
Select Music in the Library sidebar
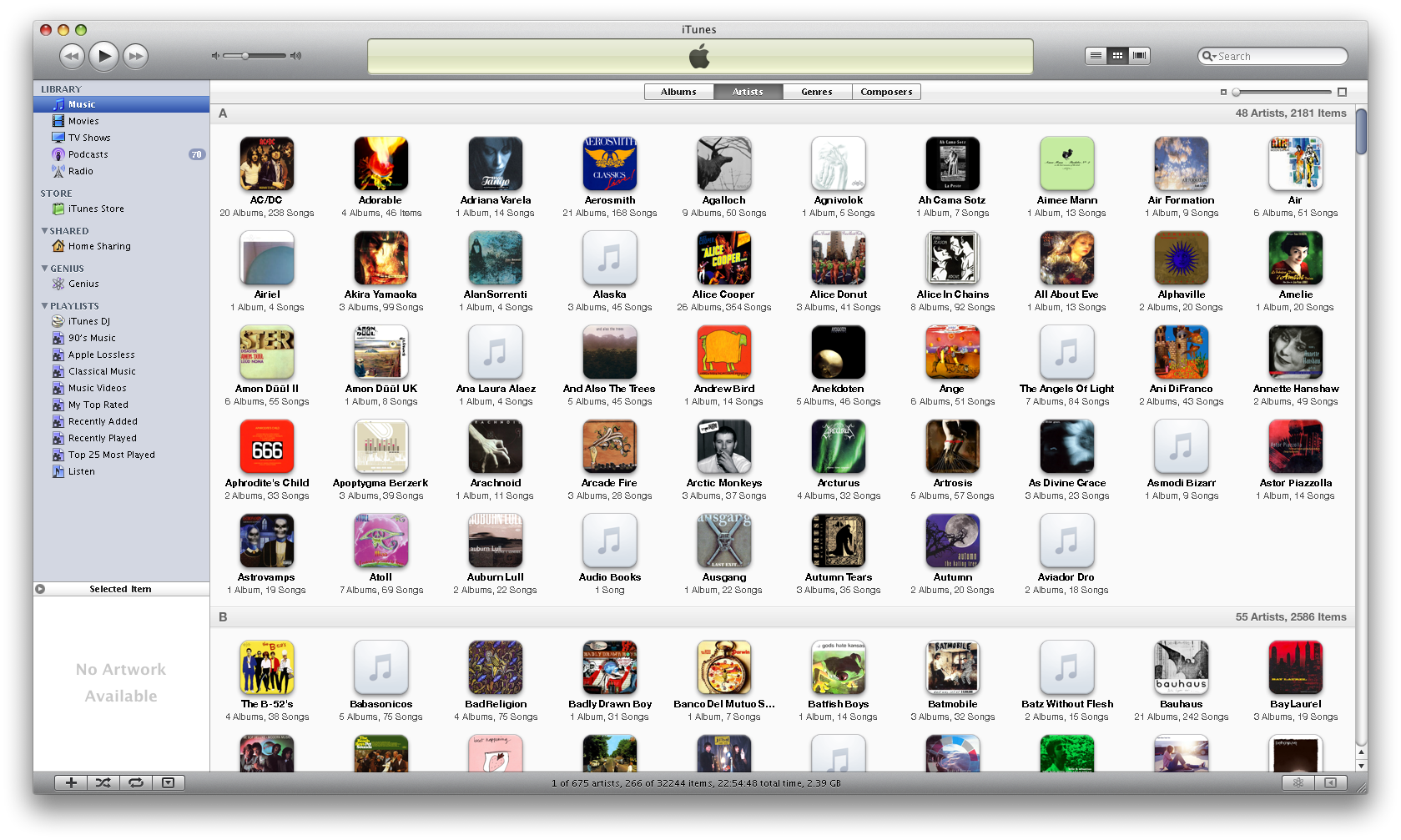[121, 104]
